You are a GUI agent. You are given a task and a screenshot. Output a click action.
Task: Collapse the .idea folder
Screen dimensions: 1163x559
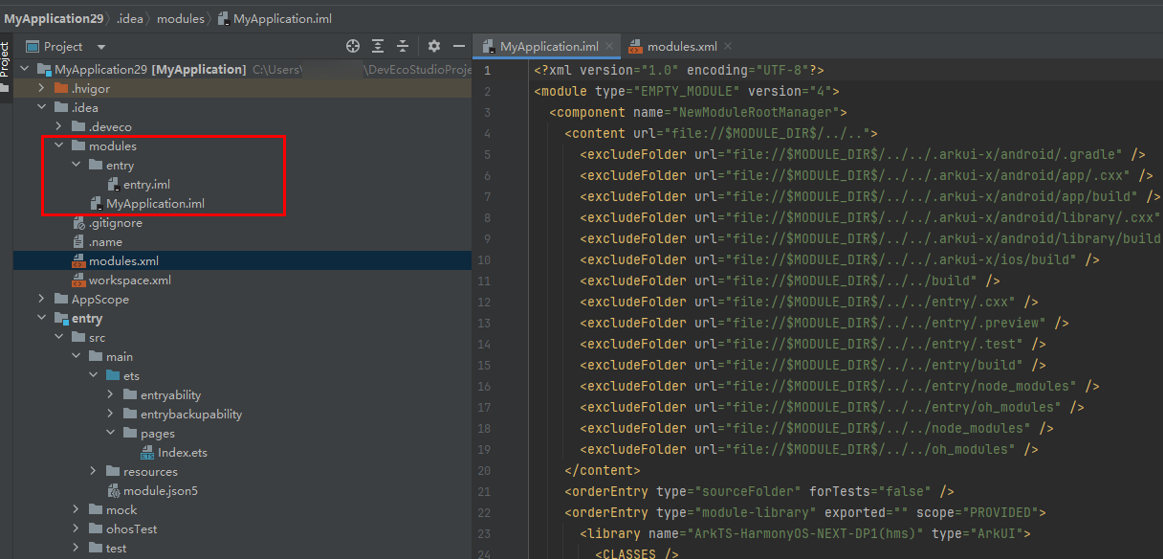pos(42,108)
